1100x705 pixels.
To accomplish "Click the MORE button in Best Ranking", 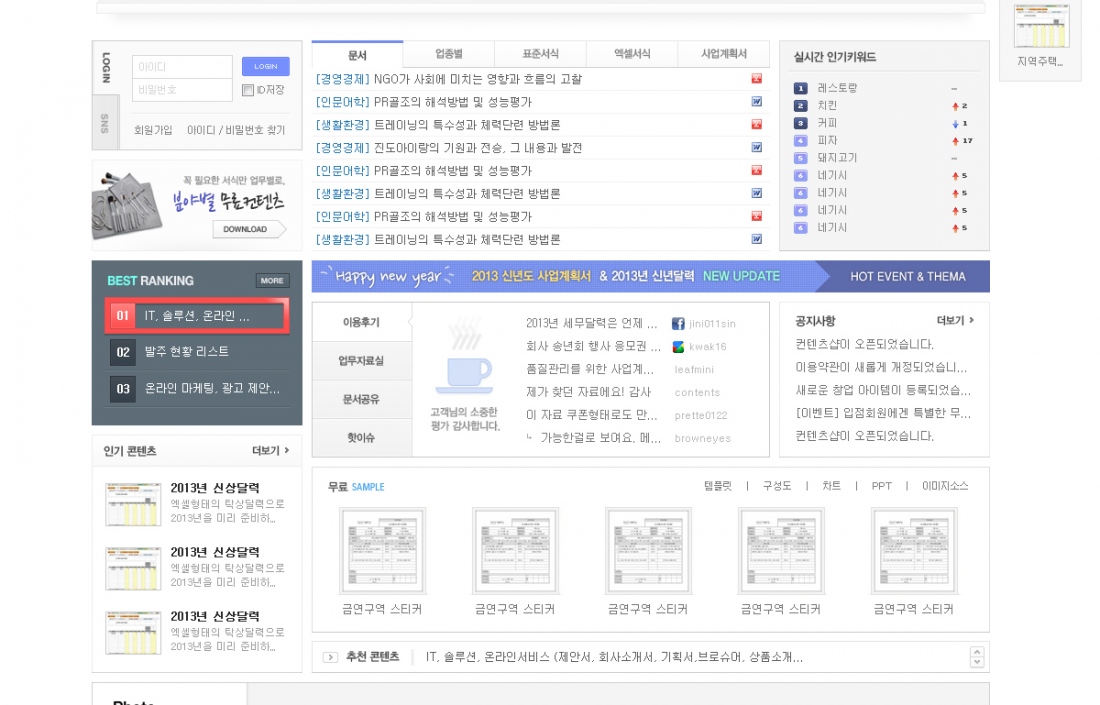I will point(272,281).
